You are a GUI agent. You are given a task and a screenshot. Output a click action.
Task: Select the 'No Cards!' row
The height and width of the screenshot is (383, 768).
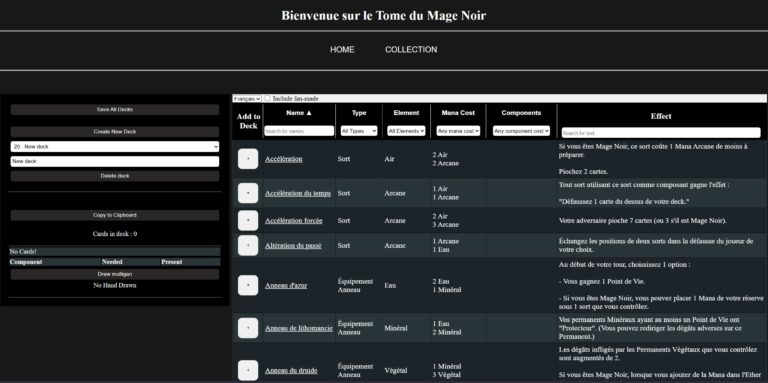coord(115,251)
